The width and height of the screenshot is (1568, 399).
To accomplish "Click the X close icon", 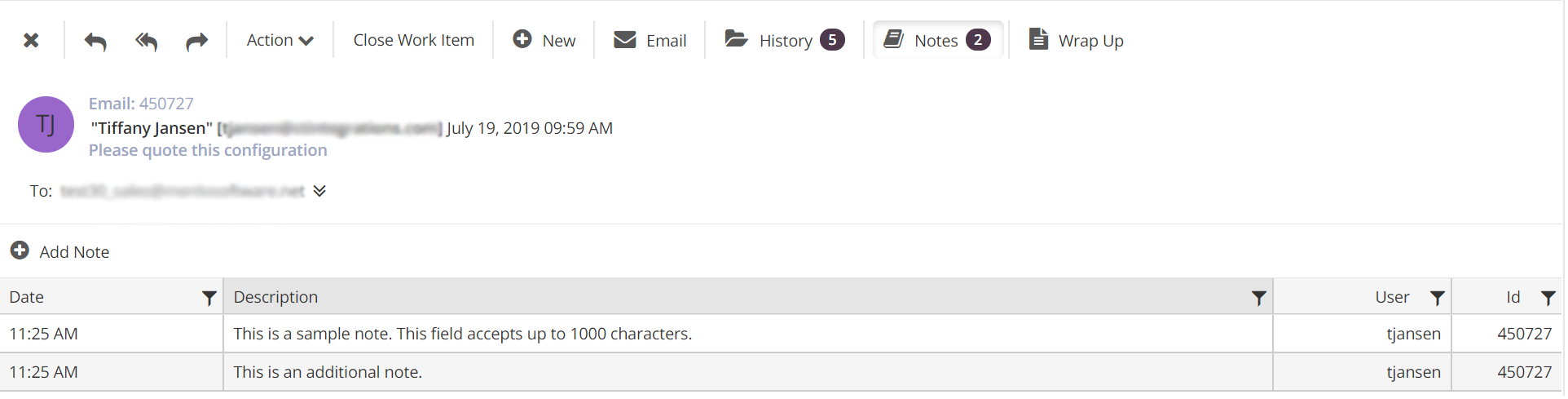I will [31, 40].
